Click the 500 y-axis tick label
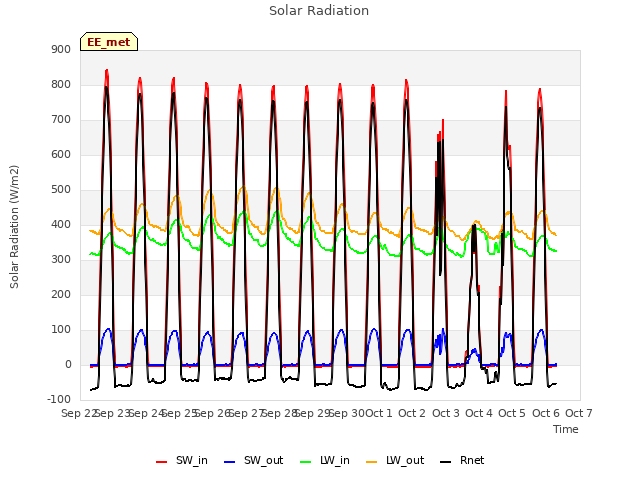 [61, 189]
